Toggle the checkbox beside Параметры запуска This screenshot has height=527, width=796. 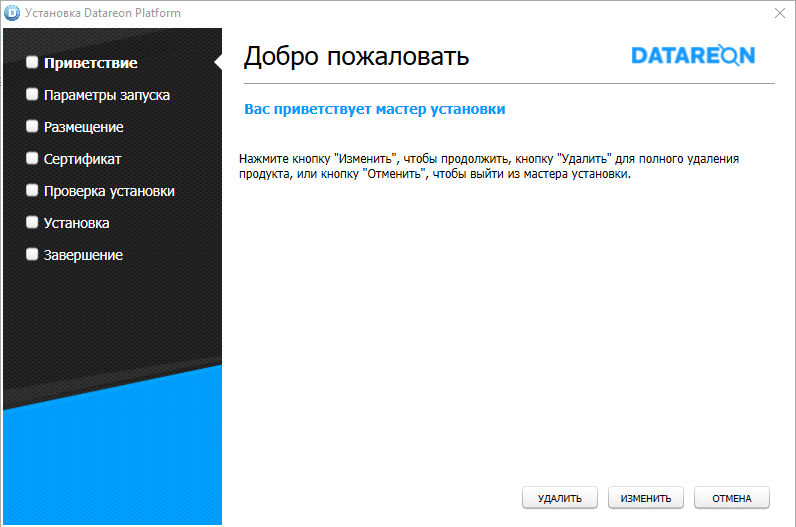click(x=32, y=95)
